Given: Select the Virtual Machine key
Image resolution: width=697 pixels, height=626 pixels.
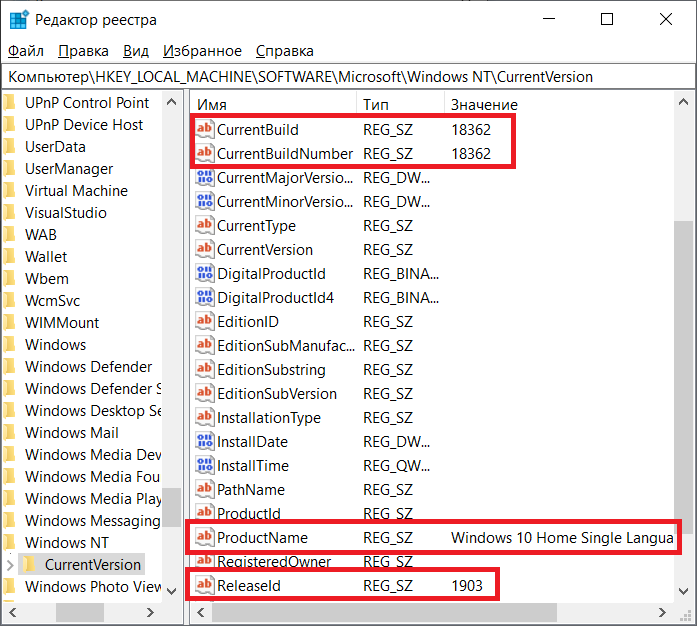Looking at the screenshot, I should point(76,191).
